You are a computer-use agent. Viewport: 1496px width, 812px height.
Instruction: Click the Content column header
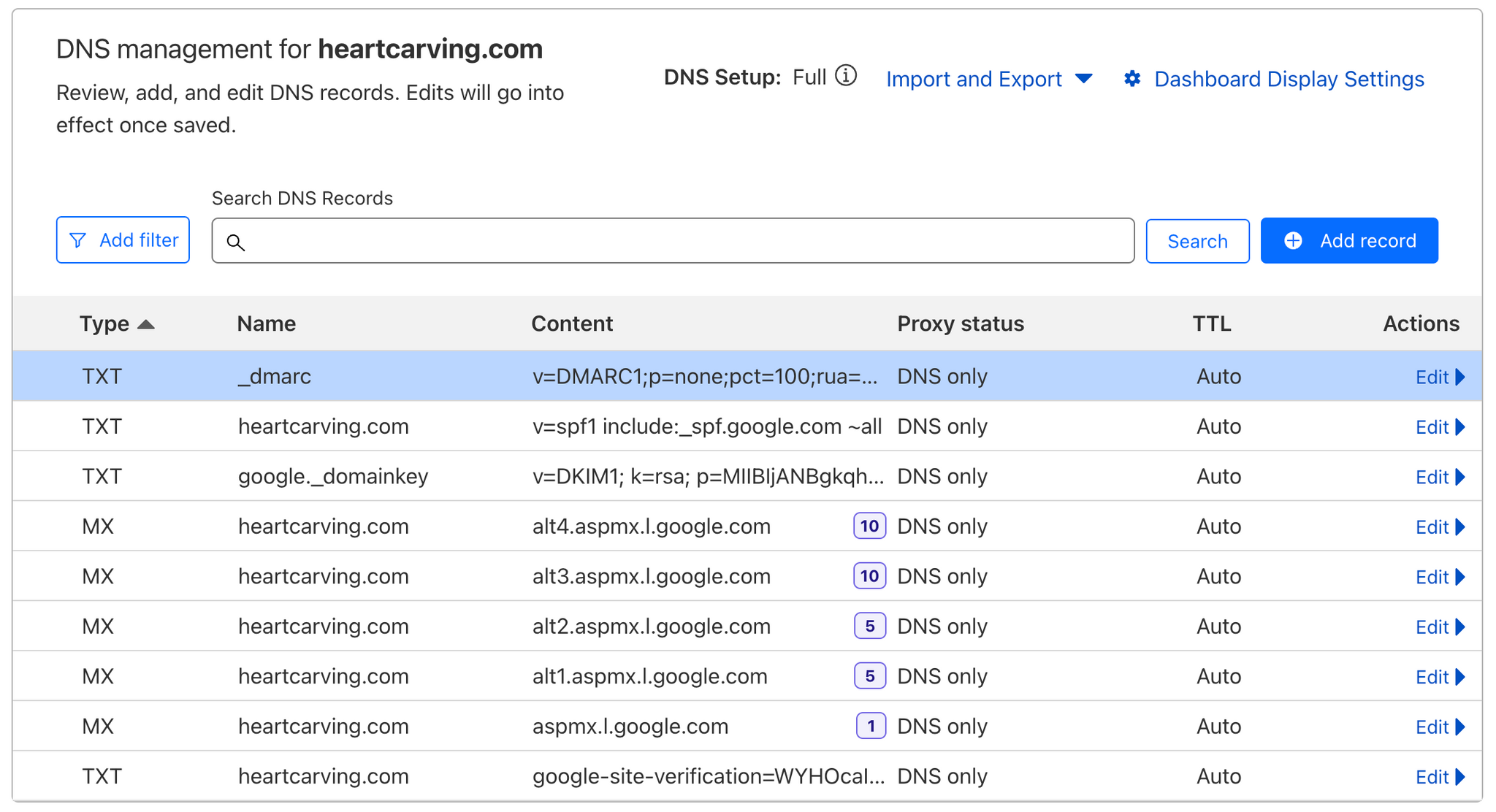point(572,323)
